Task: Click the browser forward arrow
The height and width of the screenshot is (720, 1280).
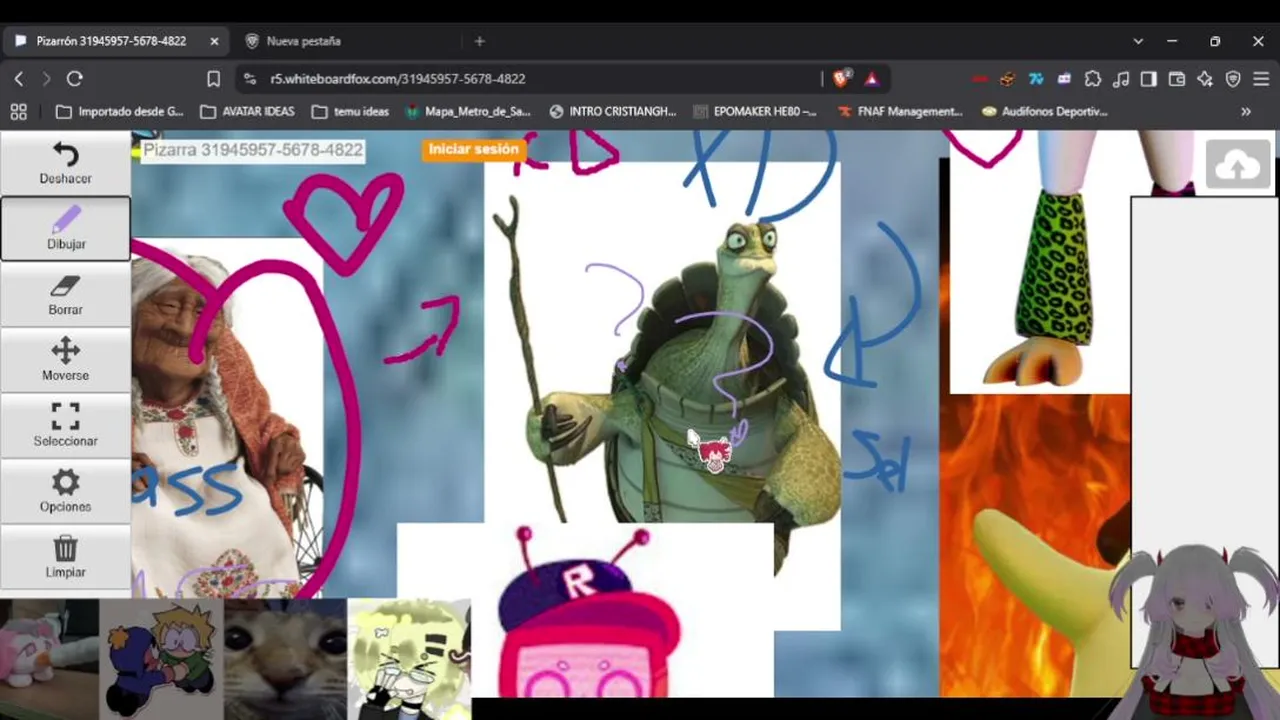Action: pos(46,78)
